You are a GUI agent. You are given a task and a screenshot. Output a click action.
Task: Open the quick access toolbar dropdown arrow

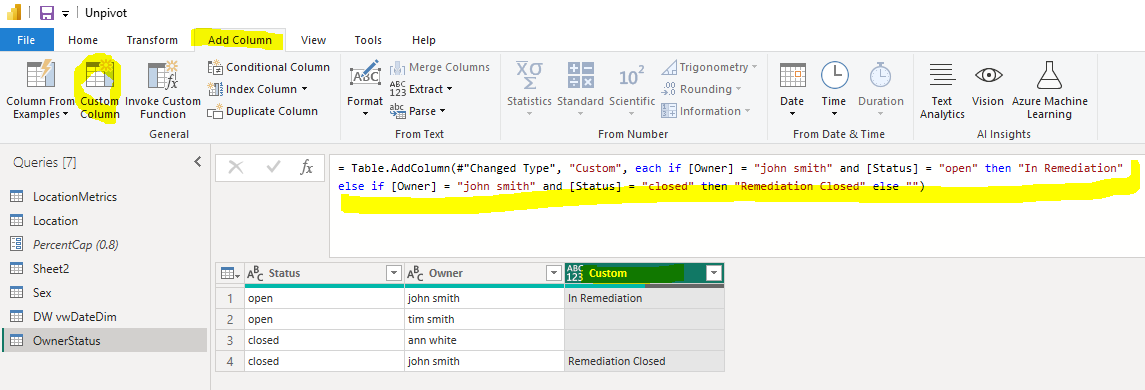coord(66,14)
